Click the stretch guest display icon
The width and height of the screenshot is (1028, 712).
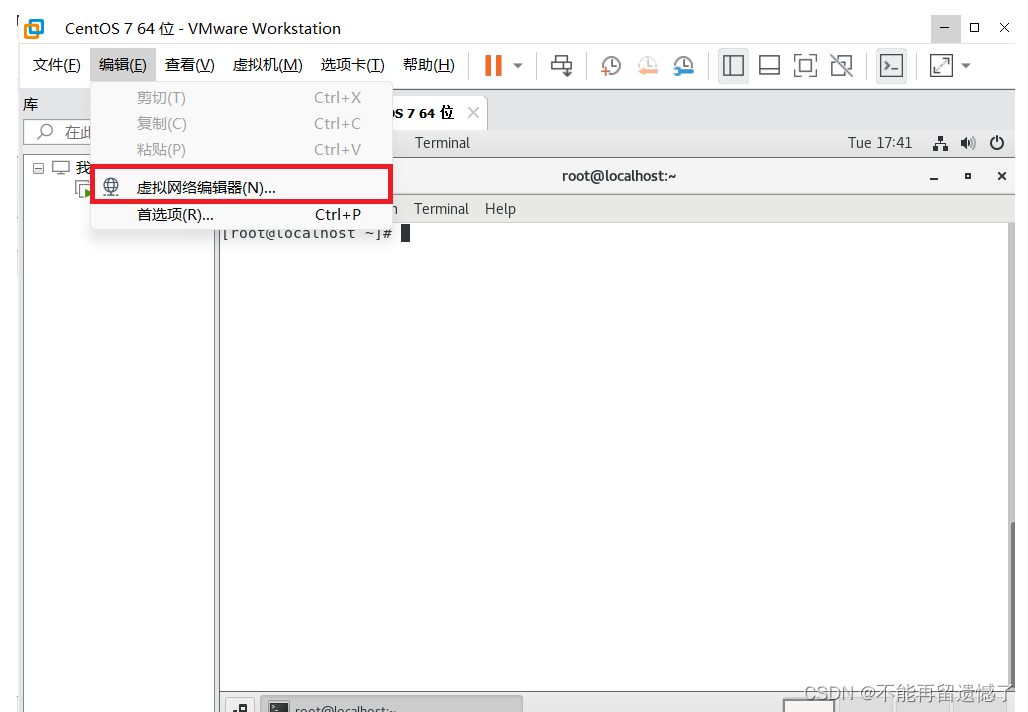[941, 66]
